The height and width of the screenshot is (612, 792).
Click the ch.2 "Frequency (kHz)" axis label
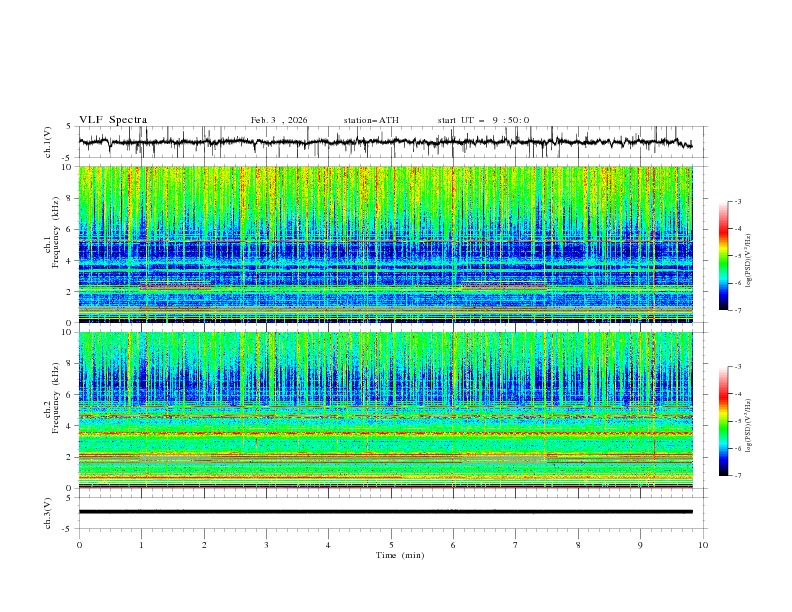pos(55,397)
